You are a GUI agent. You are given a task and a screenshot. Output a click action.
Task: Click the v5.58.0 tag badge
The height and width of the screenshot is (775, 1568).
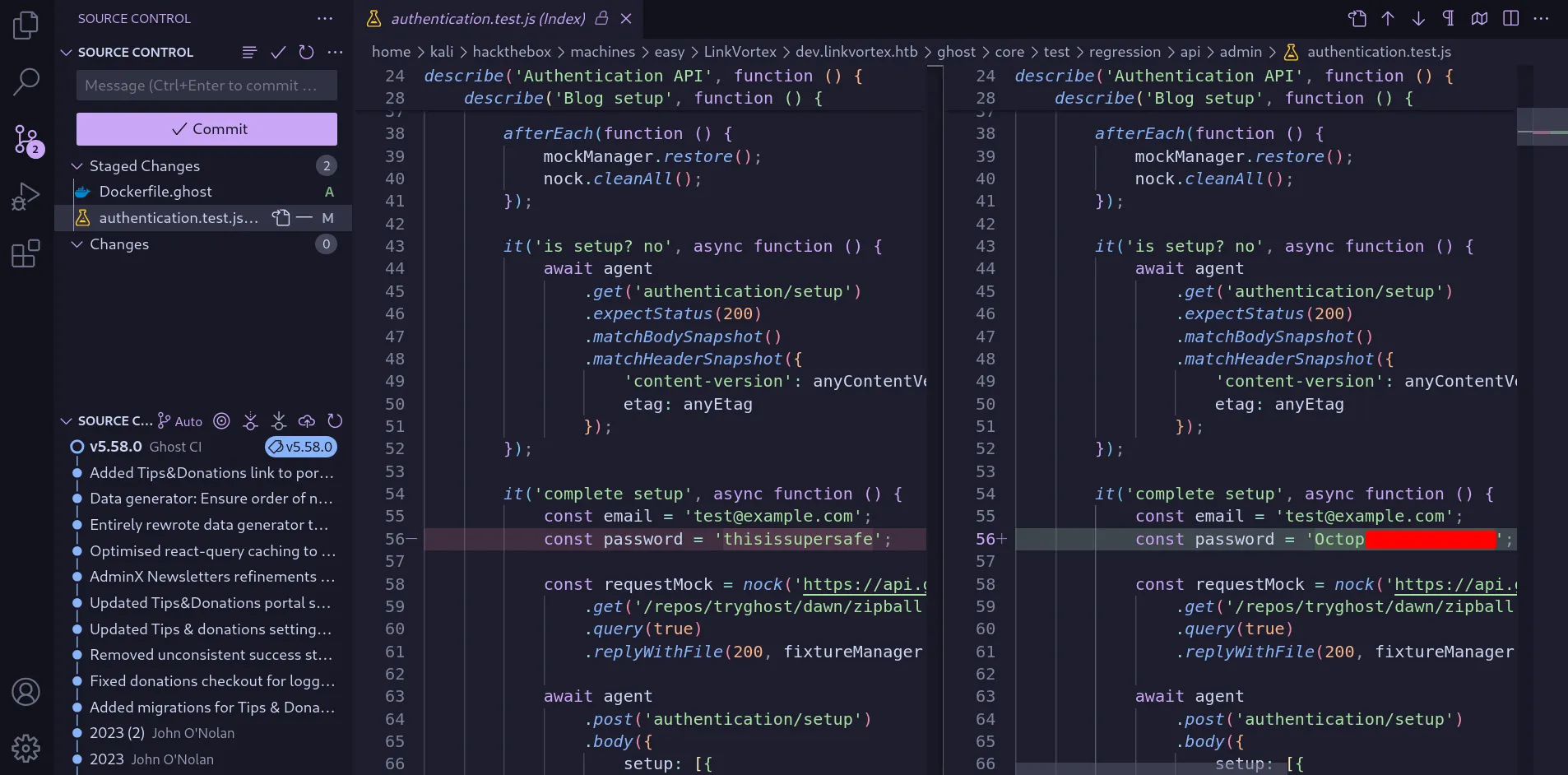[x=301, y=447]
